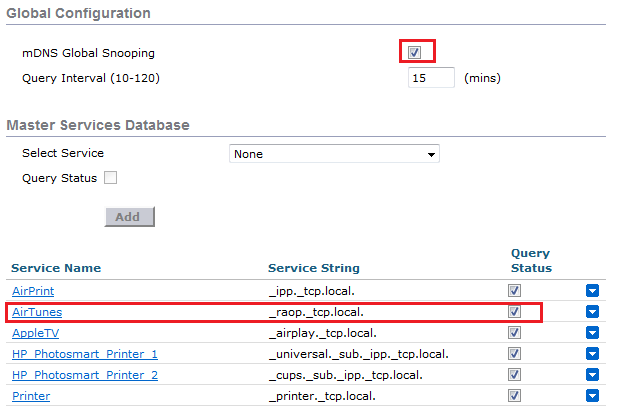Open blue arrow menu for HP_Photosmart_Printer_1
Viewport: 643px width, 419px height.
[592, 354]
